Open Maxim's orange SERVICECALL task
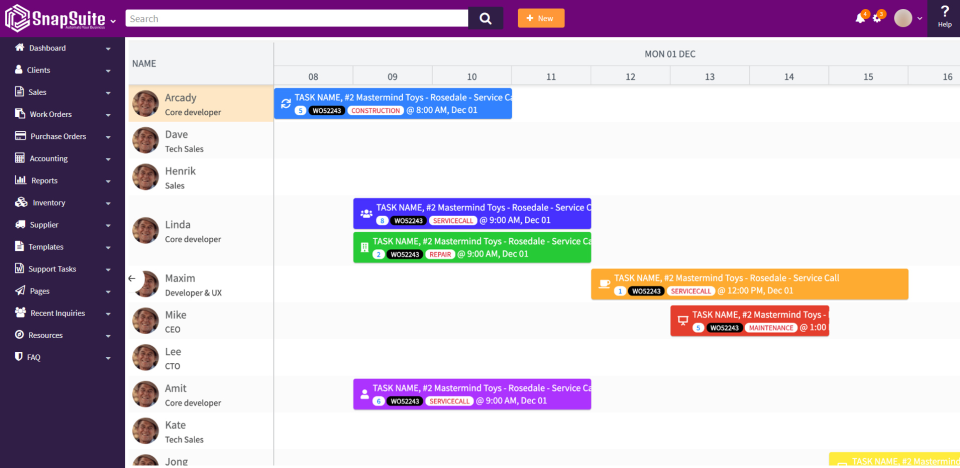The image size is (960, 468). pyautogui.click(x=749, y=284)
